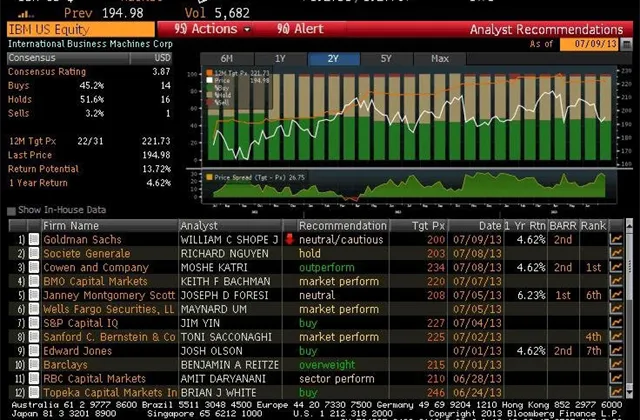Click the white Price legend swatch

209,80
